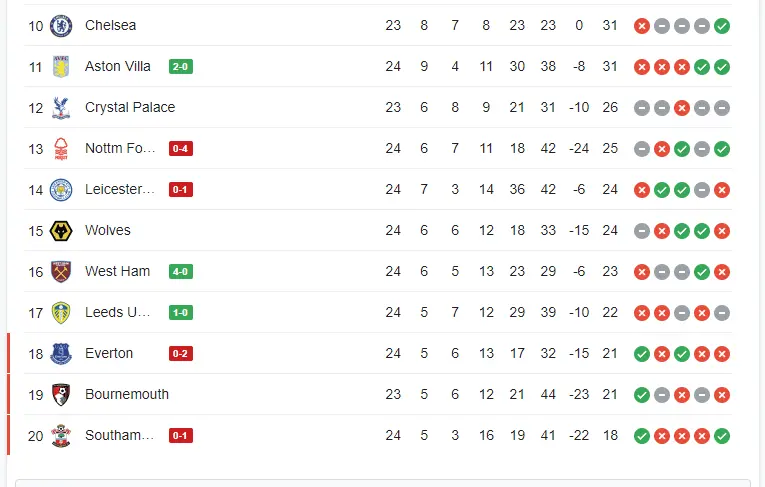
Task: Click the Bournemouth club crest
Action: pyautogui.click(x=61, y=394)
